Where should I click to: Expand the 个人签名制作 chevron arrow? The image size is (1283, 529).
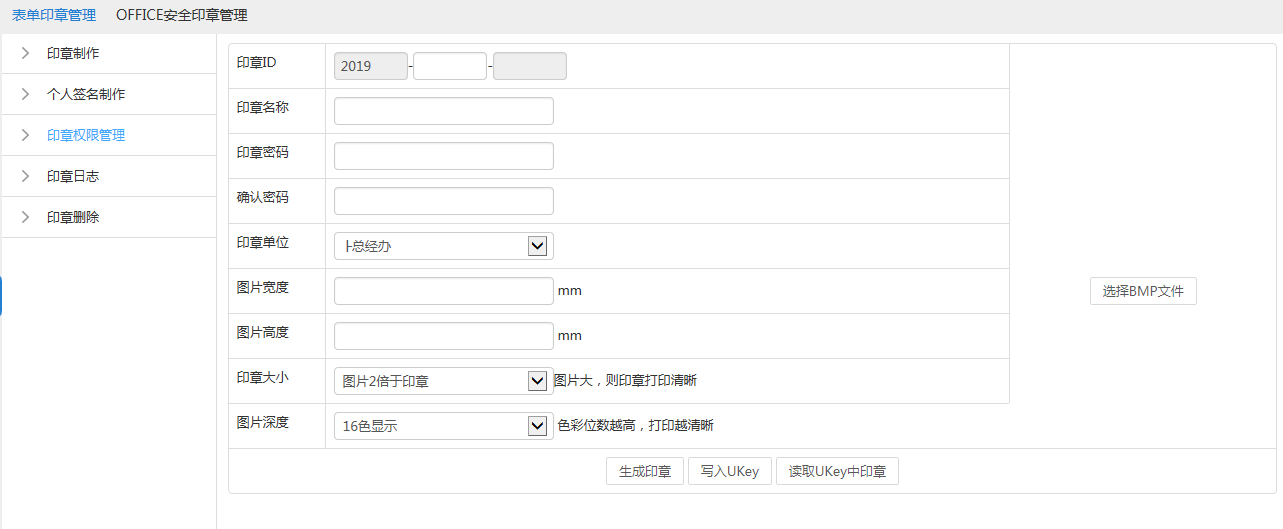(x=25, y=94)
